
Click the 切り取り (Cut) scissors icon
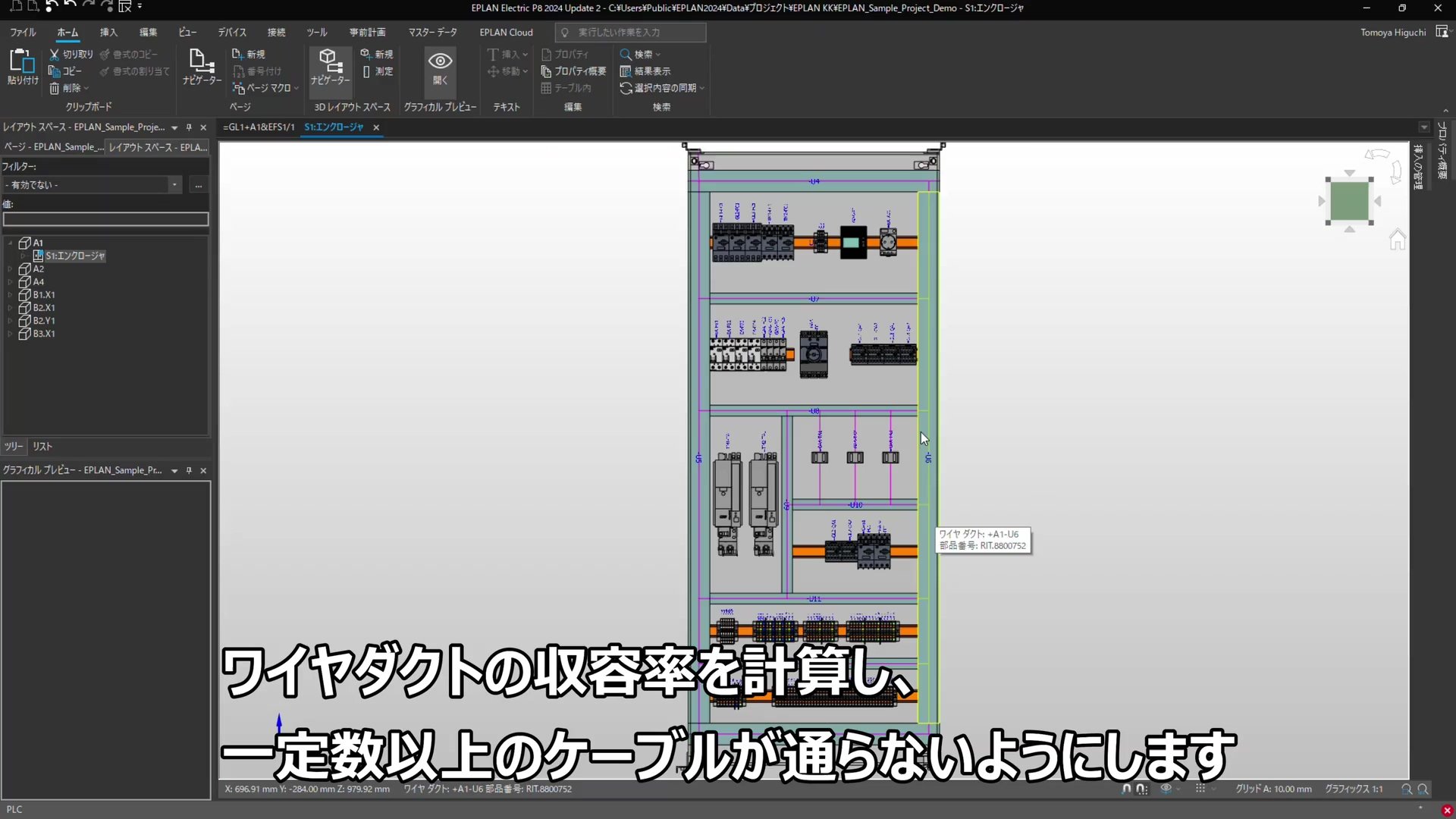coord(54,55)
